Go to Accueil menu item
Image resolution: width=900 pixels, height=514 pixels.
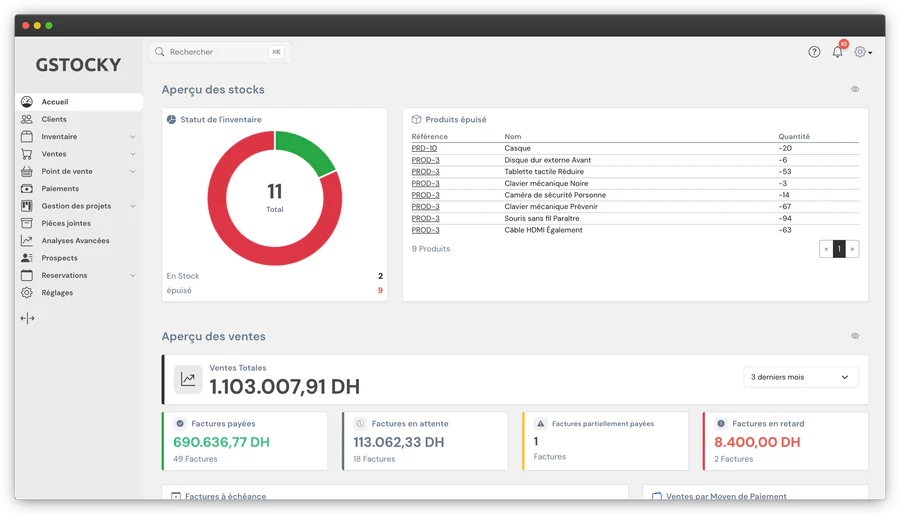pos(79,102)
